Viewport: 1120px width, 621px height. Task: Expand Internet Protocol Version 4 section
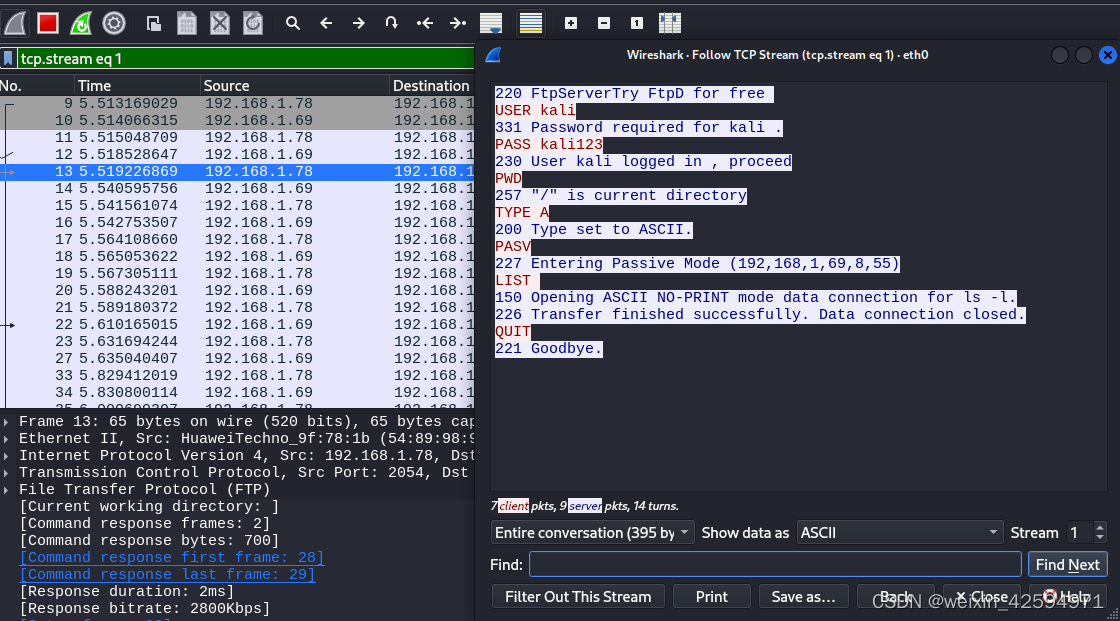coord(6,456)
